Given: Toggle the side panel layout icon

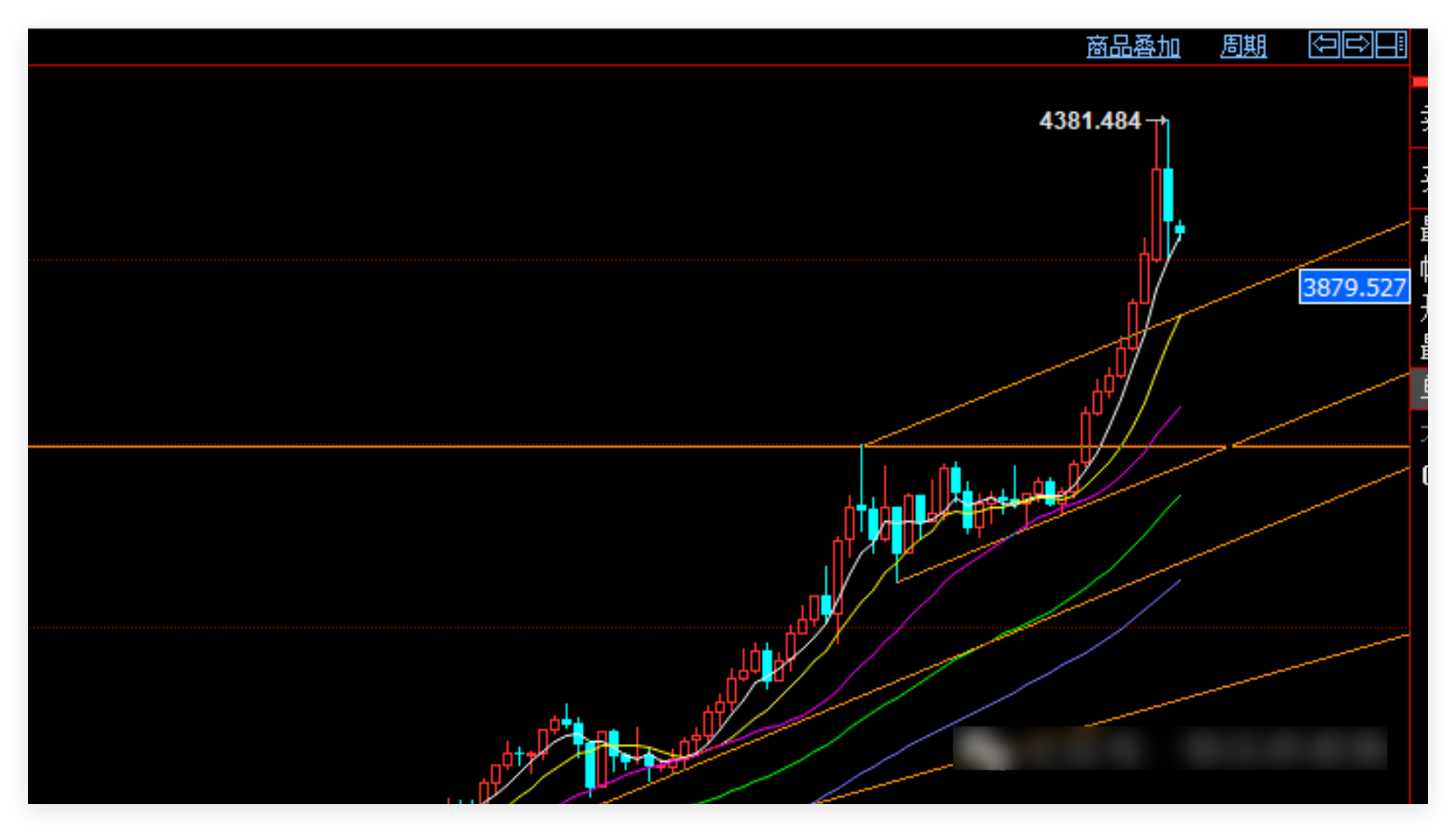Looking at the screenshot, I should 1390,45.
